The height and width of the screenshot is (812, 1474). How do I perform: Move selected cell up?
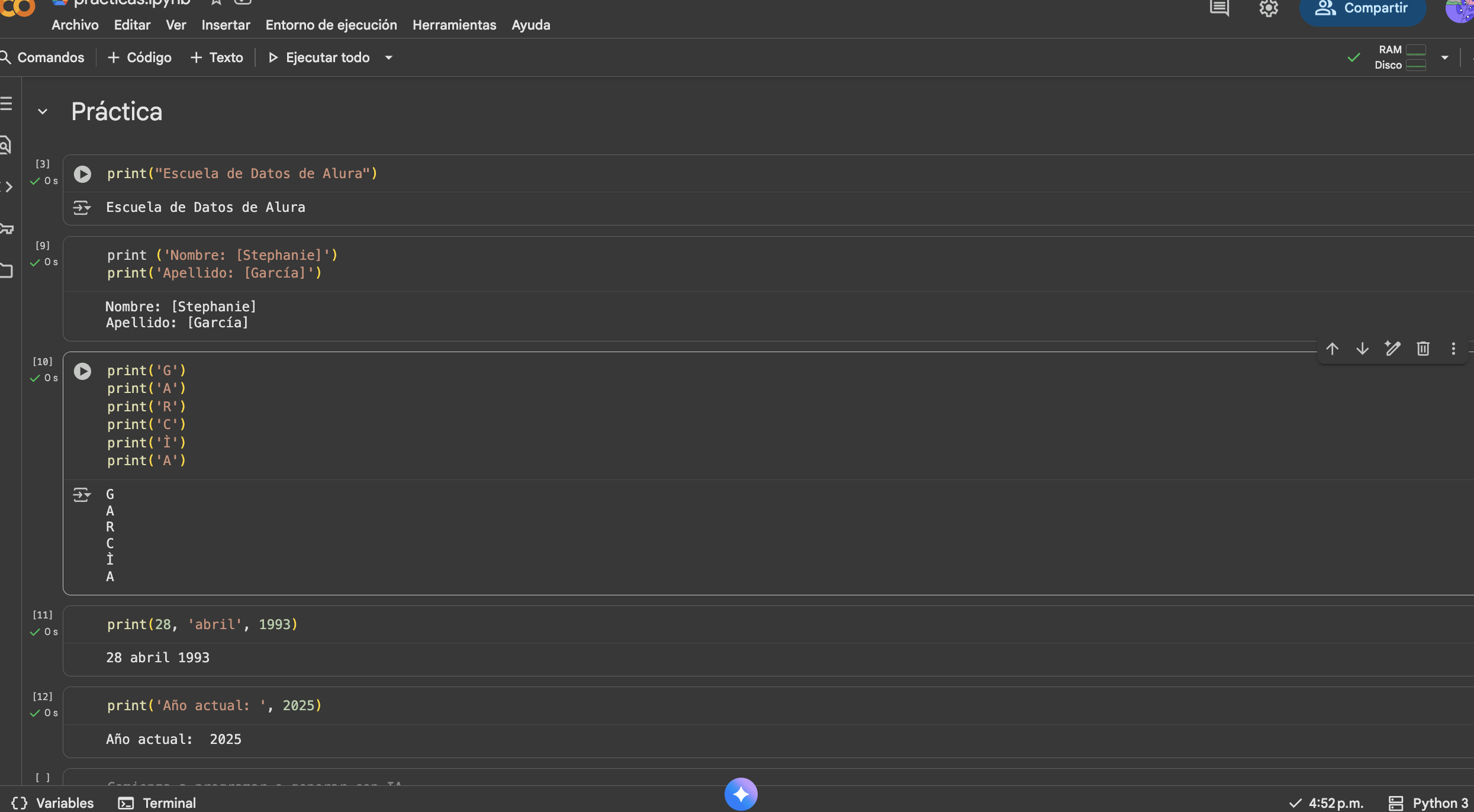[x=1332, y=349]
